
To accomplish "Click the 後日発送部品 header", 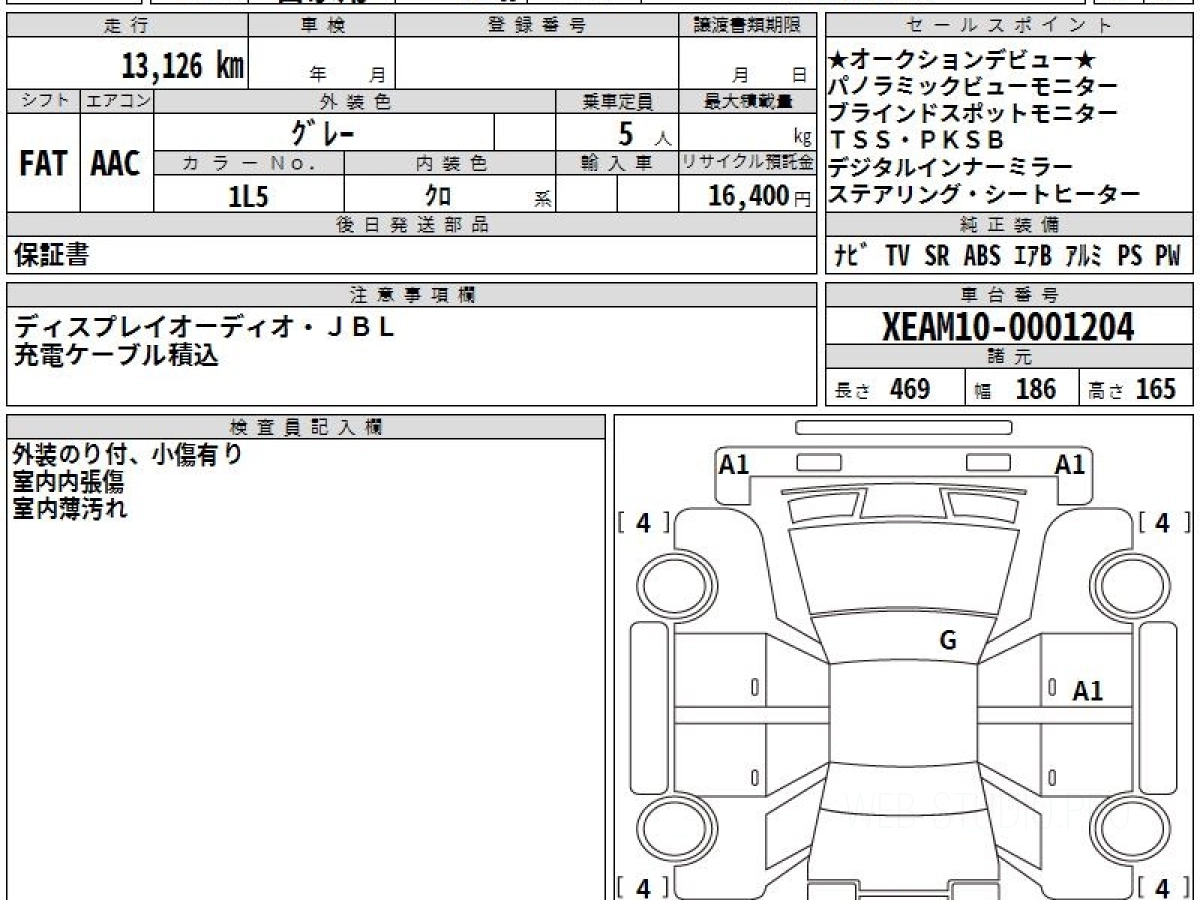I will coord(412,225).
